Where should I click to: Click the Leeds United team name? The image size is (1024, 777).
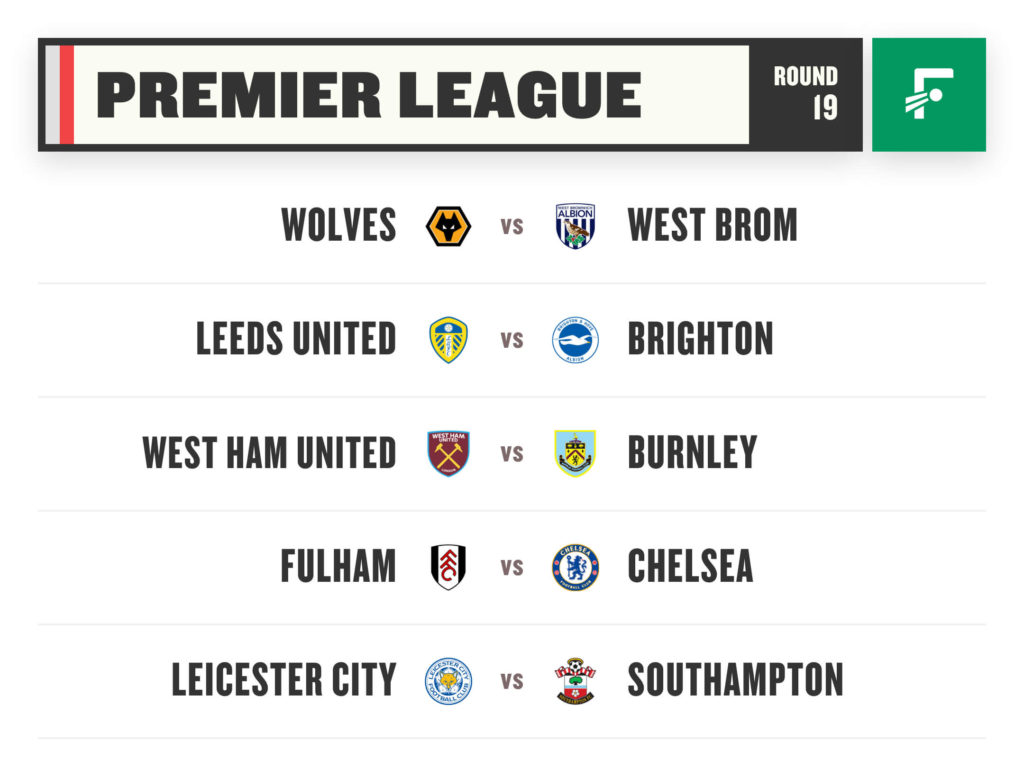pyautogui.click(x=296, y=339)
